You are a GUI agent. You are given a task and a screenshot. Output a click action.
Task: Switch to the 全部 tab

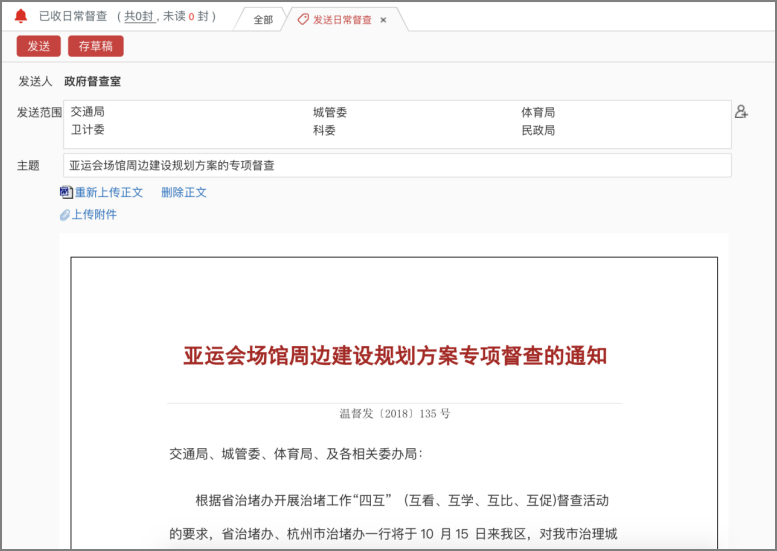pos(262,20)
